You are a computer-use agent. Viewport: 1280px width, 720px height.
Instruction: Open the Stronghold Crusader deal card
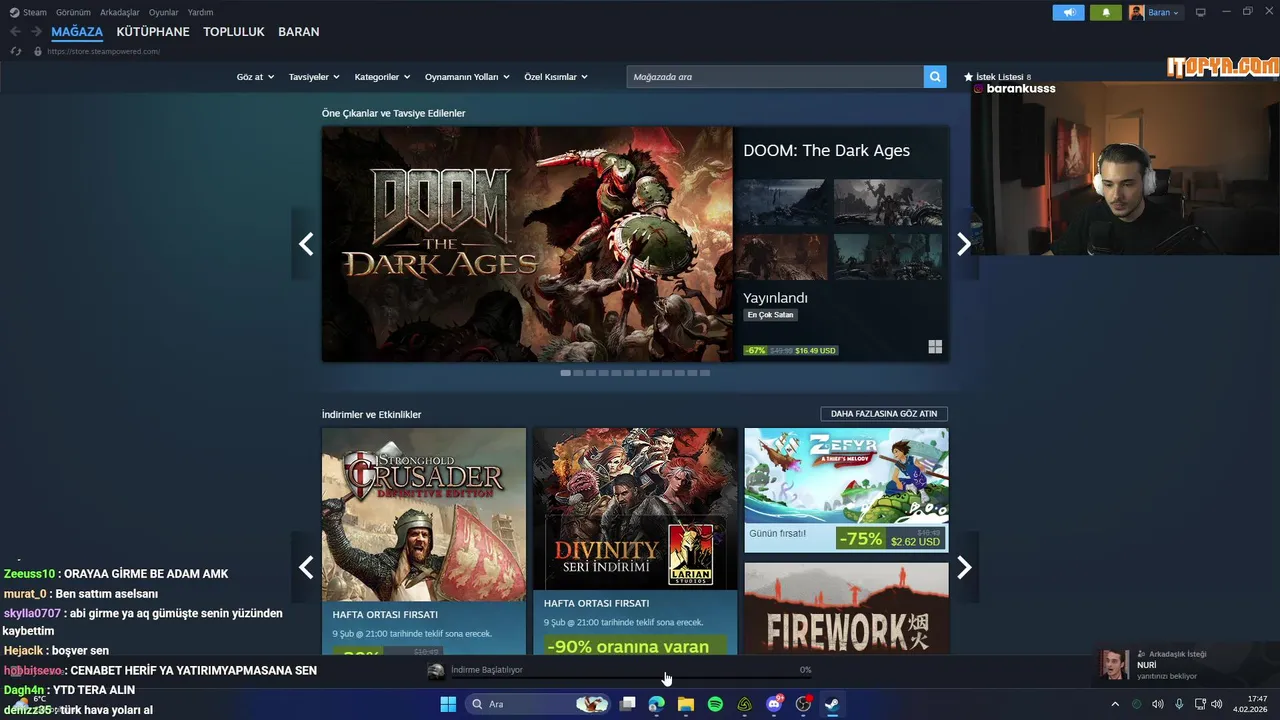tap(424, 541)
